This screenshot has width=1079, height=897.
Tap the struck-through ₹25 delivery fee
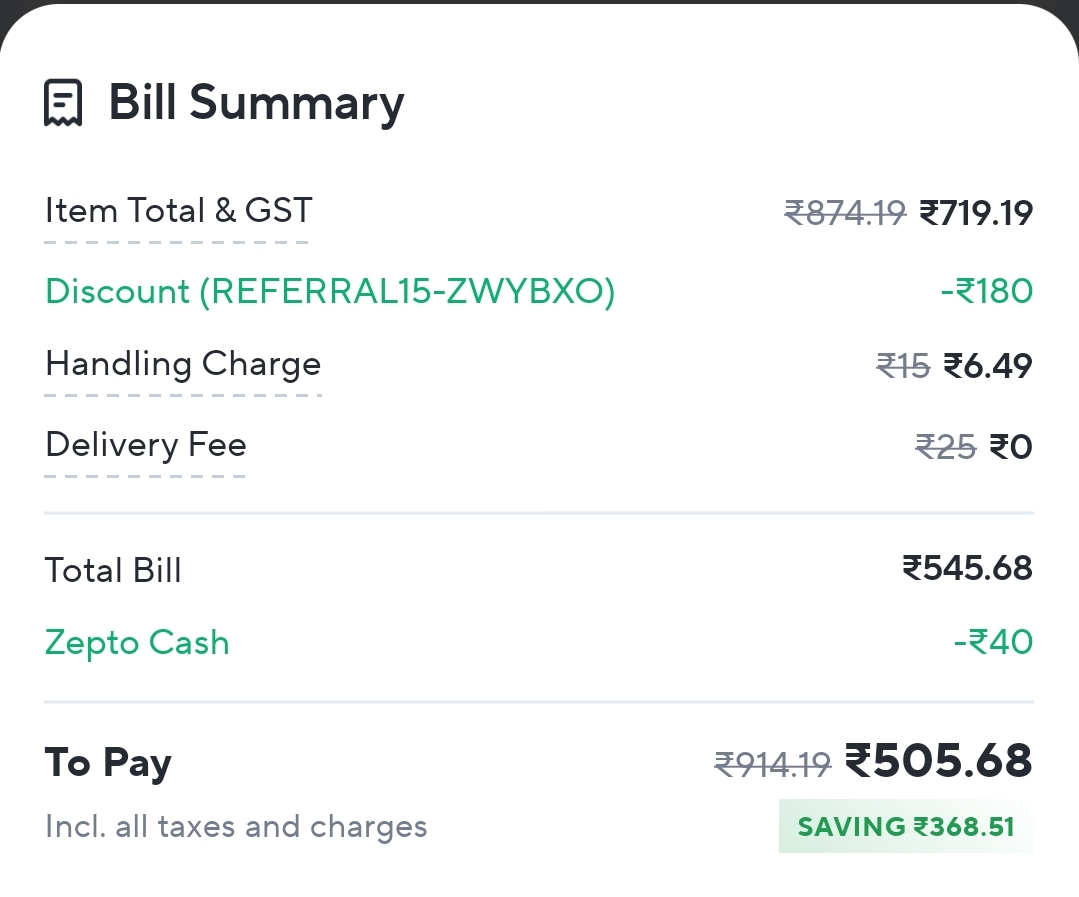(945, 446)
